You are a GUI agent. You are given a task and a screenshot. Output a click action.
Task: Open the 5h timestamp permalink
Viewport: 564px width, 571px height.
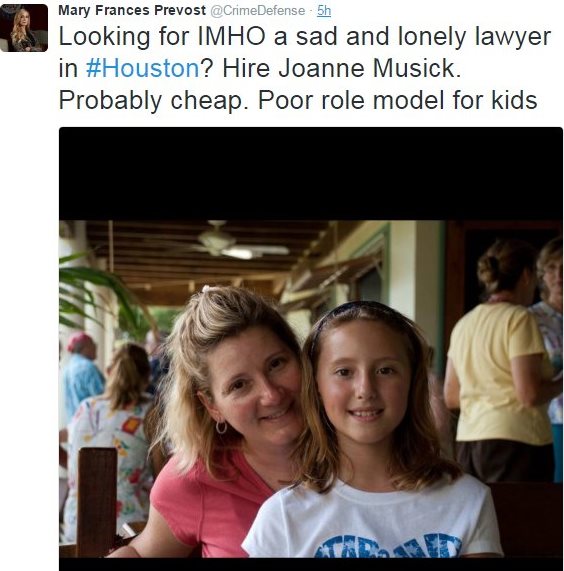(x=324, y=11)
